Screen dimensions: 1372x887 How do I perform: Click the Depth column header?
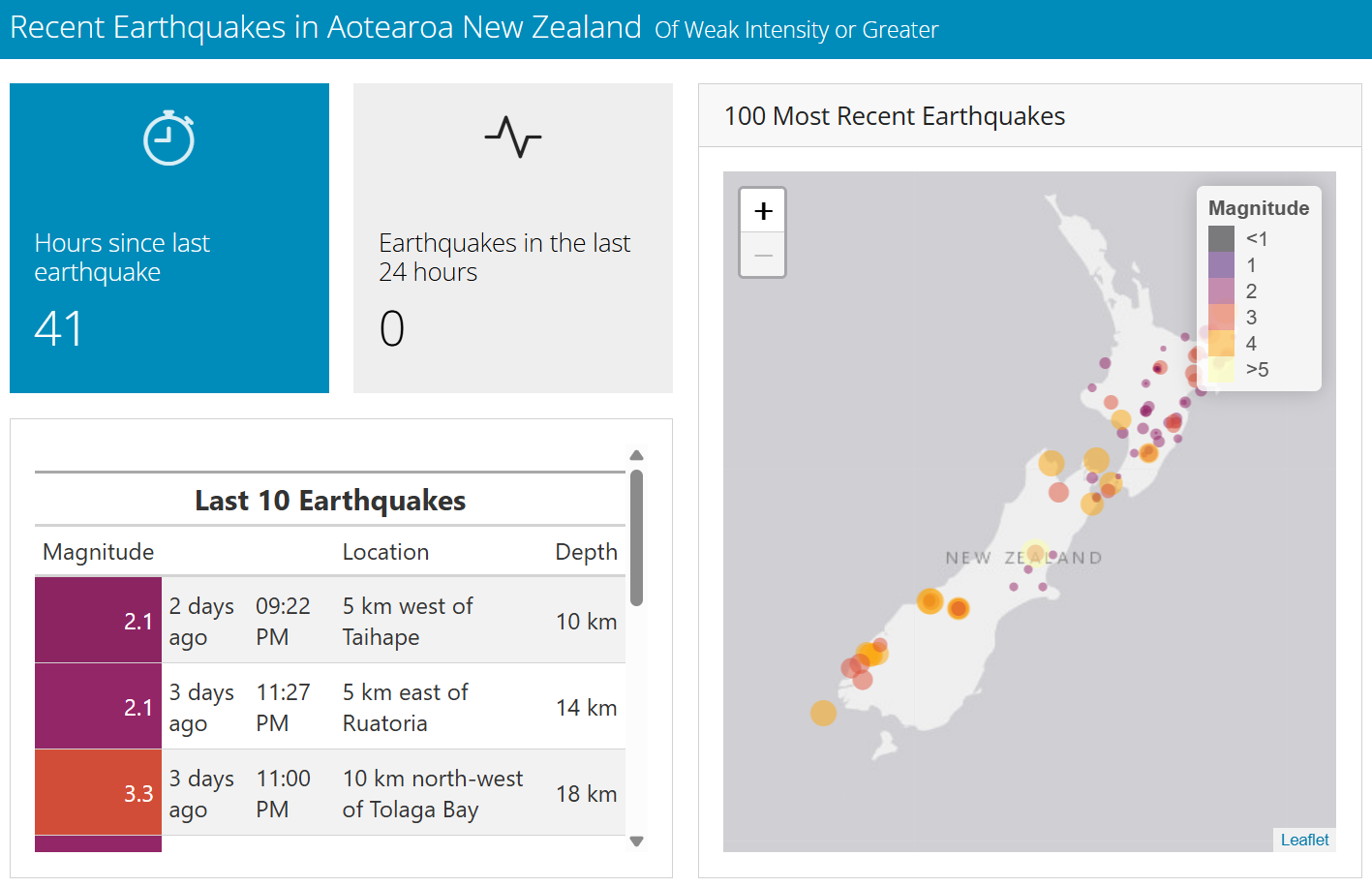coord(586,552)
